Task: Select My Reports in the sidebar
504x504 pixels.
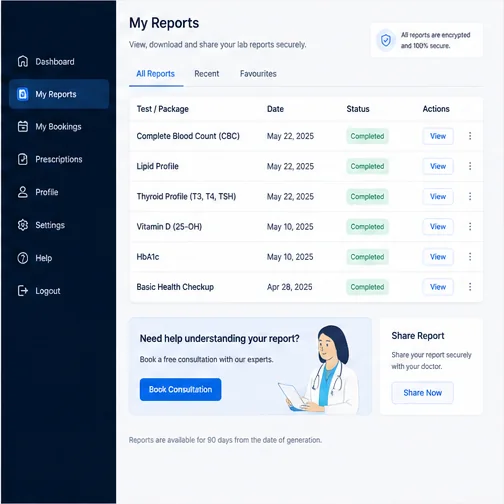Action: [x=59, y=94]
